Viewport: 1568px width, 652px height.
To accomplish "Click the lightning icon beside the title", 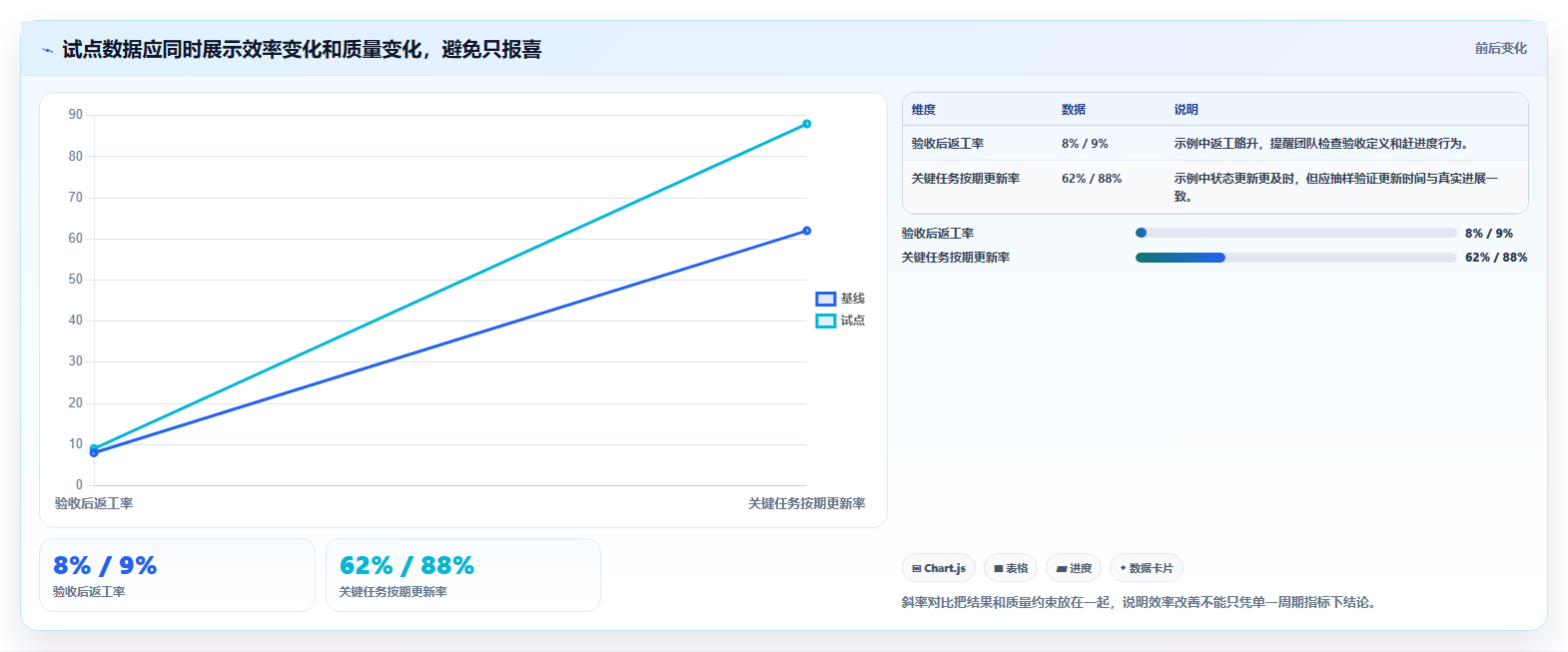I will tap(47, 50).
